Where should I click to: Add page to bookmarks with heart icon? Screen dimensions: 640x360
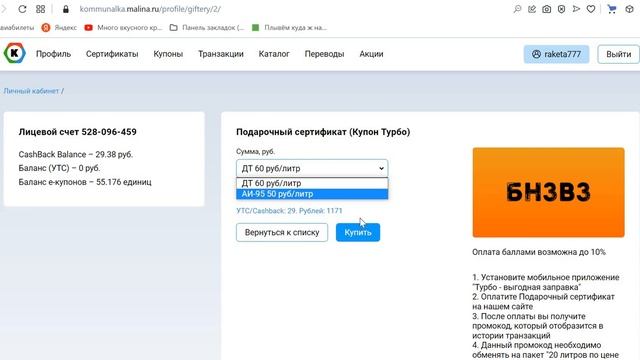click(x=591, y=9)
